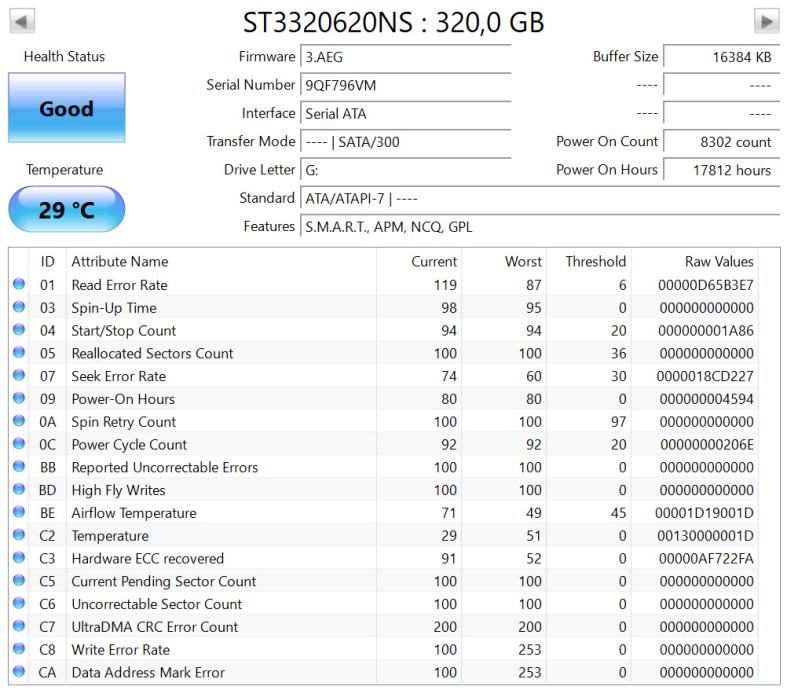Click raw value 000000001A86

(x=706, y=331)
